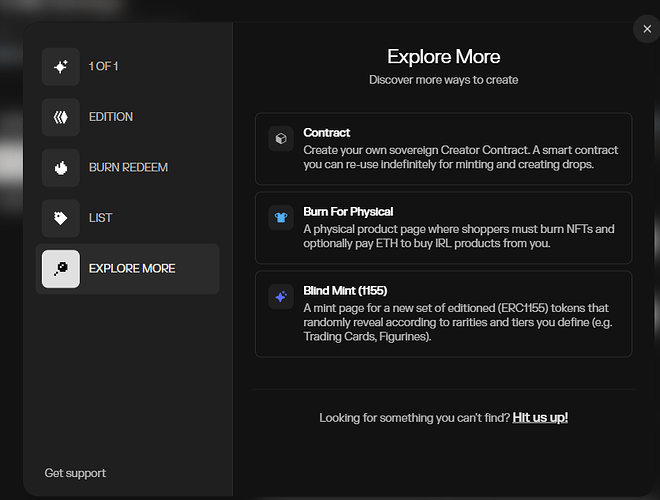This screenshot has width=660, height=500.
Task: Click the Explore More magnifier icon
Action: coord(61,268)
